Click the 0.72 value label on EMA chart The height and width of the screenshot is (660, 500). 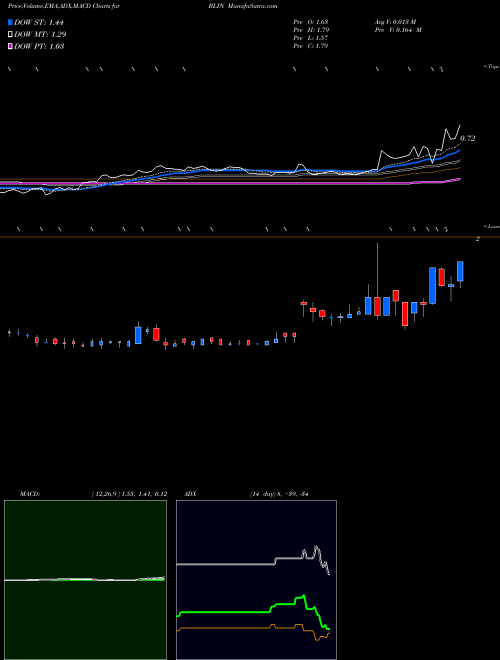[468, 138]
